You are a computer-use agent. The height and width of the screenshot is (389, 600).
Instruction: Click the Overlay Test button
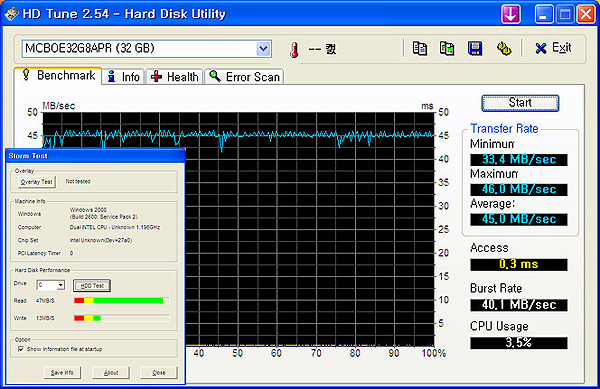(x=37, y=182)
